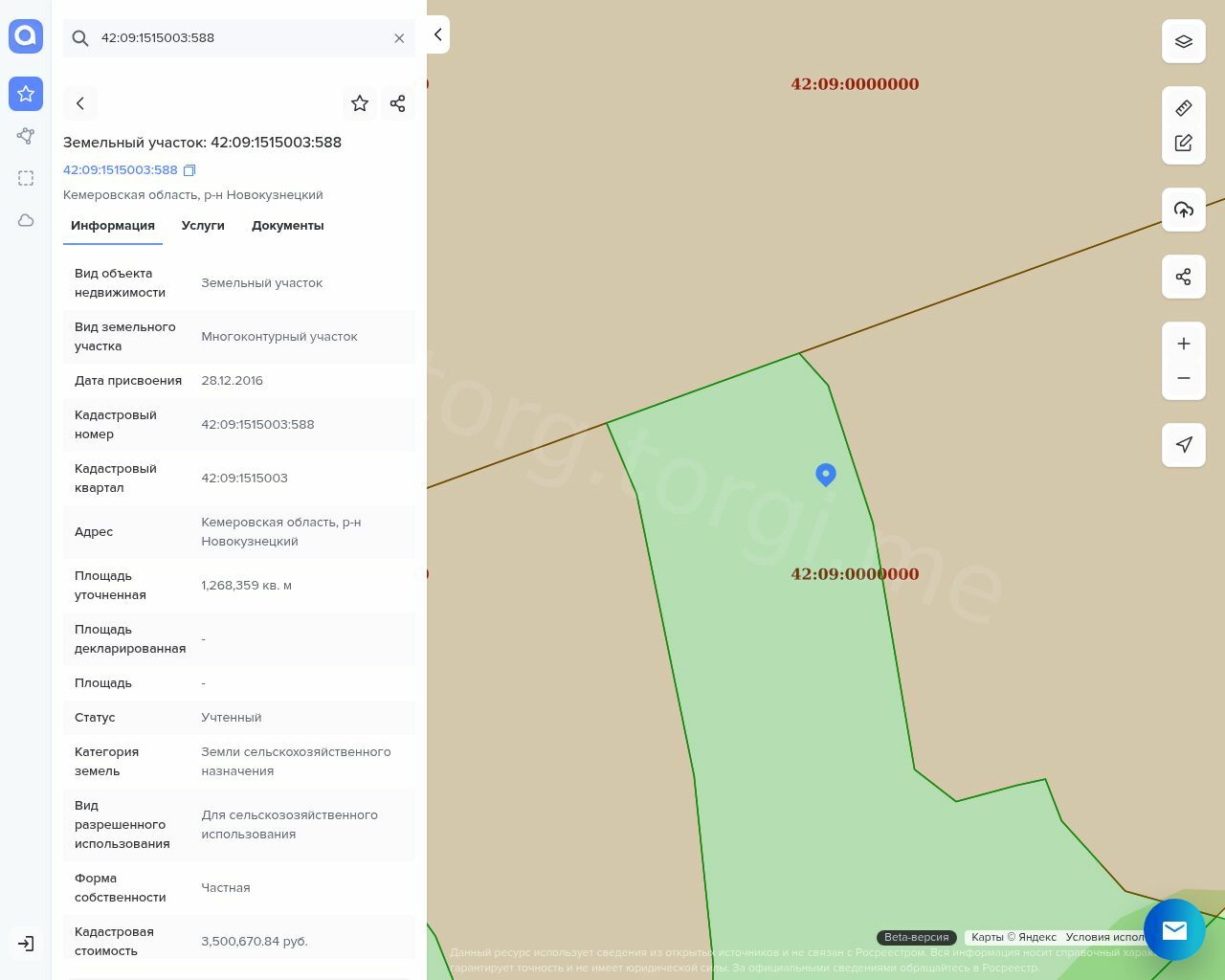This screenshot has height=980, width=1225.
Task: Click the search field with cadastral number
Action: (239, 38)
